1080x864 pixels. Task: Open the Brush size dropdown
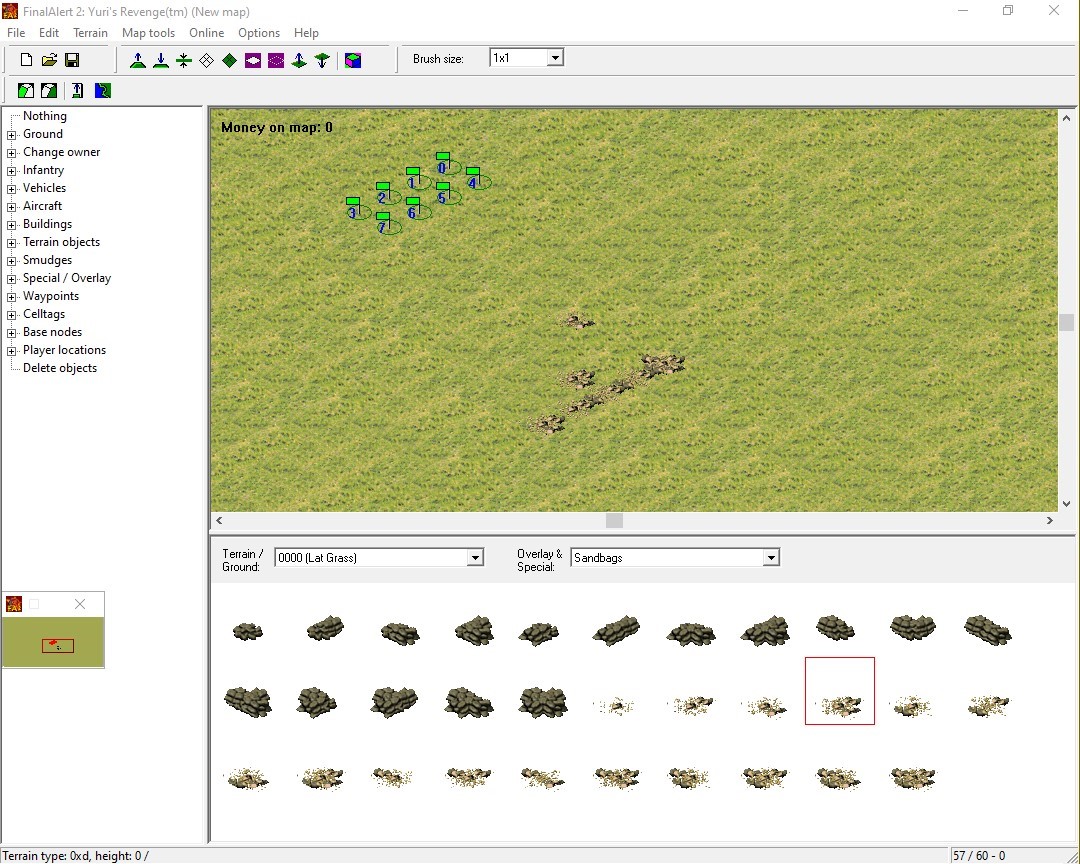point(555,58)
